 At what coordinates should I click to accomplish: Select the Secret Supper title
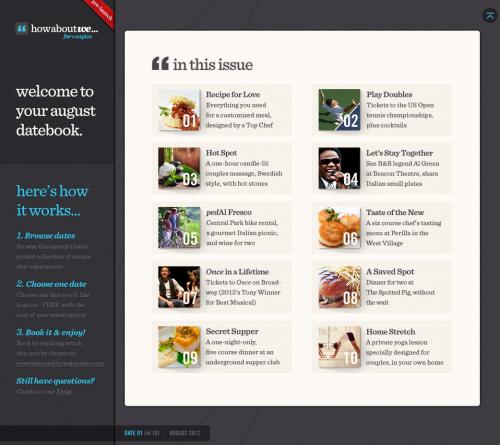[232, 332]
